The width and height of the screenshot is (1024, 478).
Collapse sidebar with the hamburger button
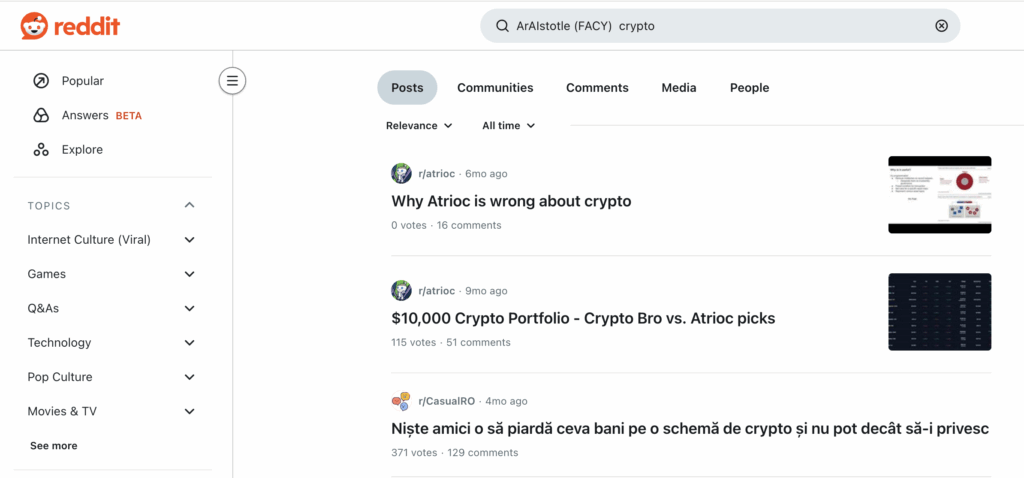point(232,81)
